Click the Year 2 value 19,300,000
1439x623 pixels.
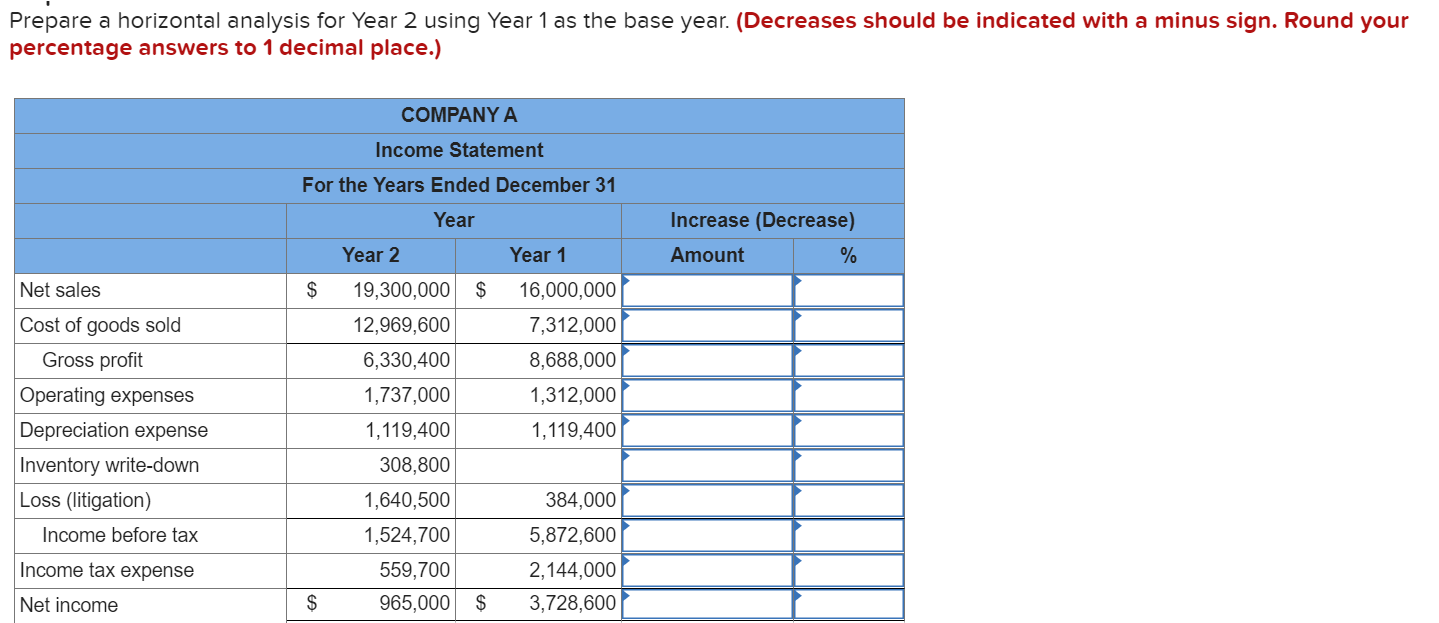click(401, 290)
